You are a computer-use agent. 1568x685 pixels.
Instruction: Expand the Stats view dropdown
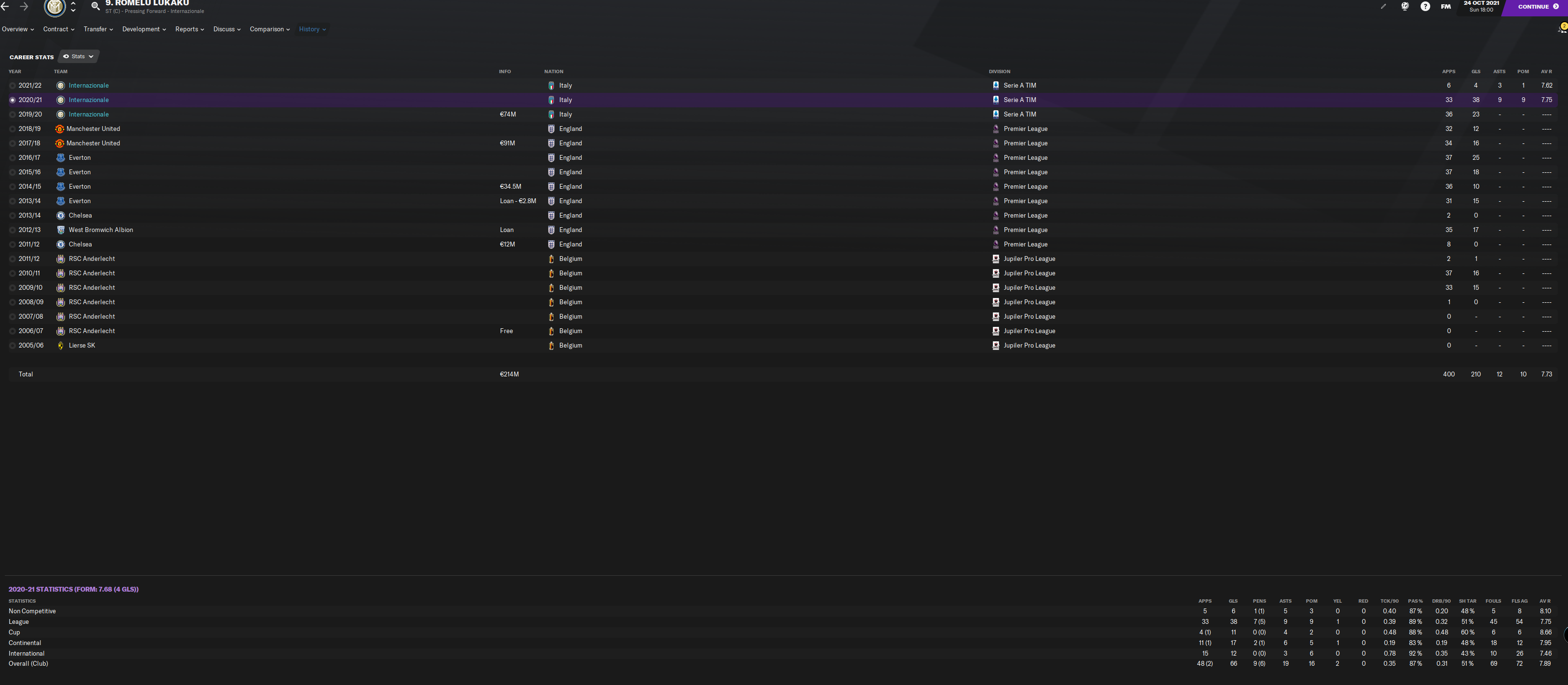[79, 57]
